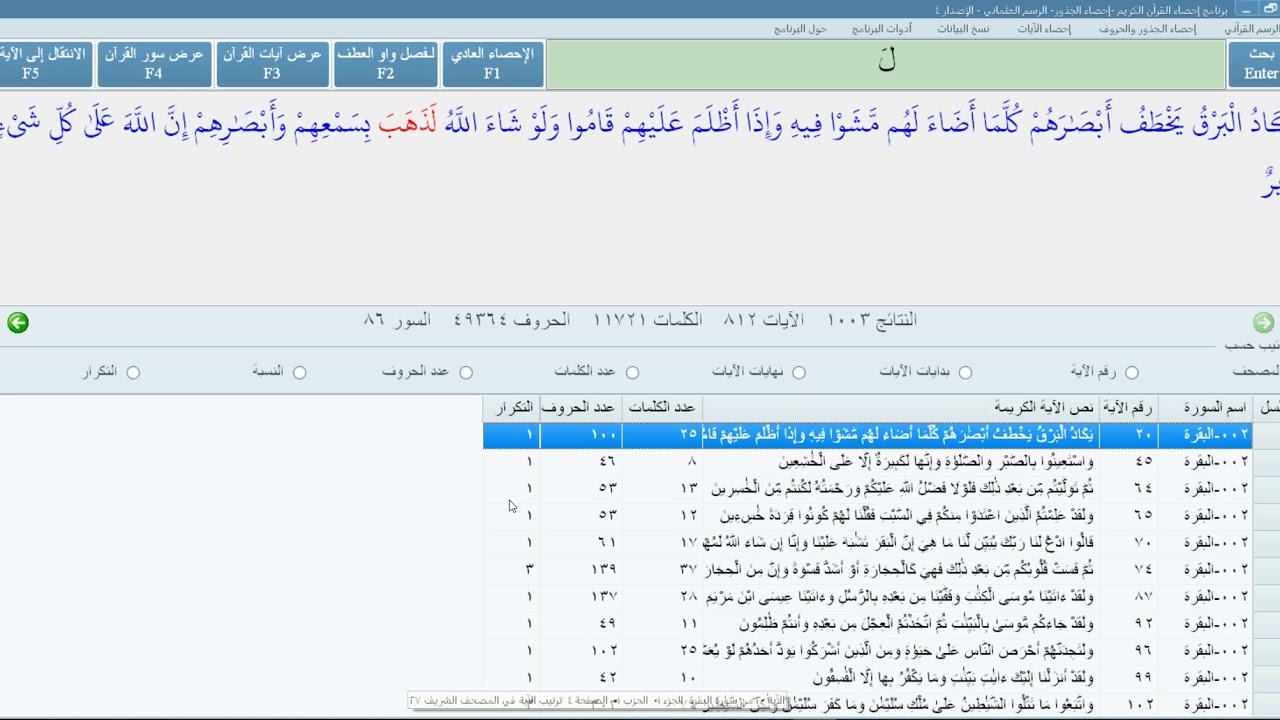Select the table row for verse ٤٥

[867, 462]
